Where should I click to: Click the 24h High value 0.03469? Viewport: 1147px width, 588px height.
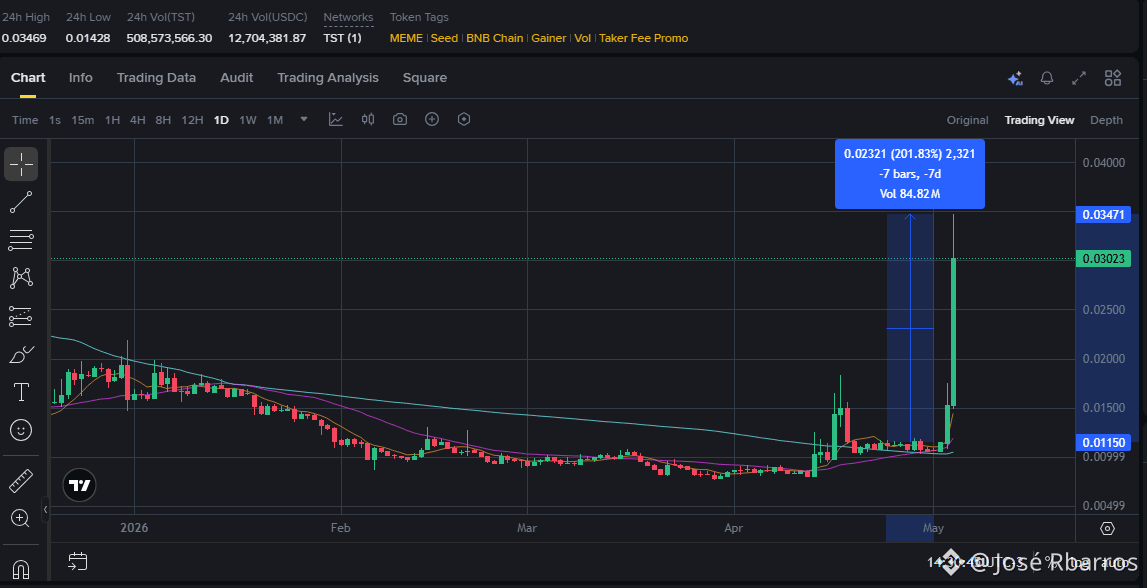click(x=24, y=38)
